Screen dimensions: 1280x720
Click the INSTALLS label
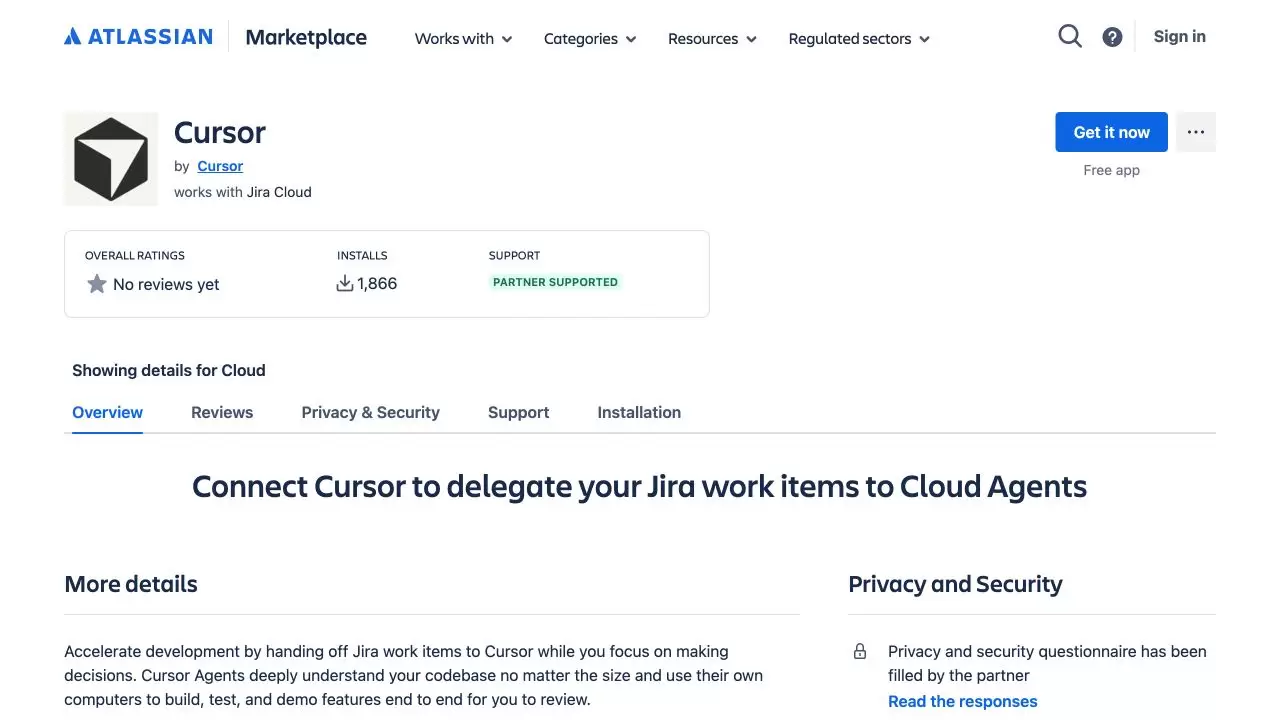click(x=362, y=256)
